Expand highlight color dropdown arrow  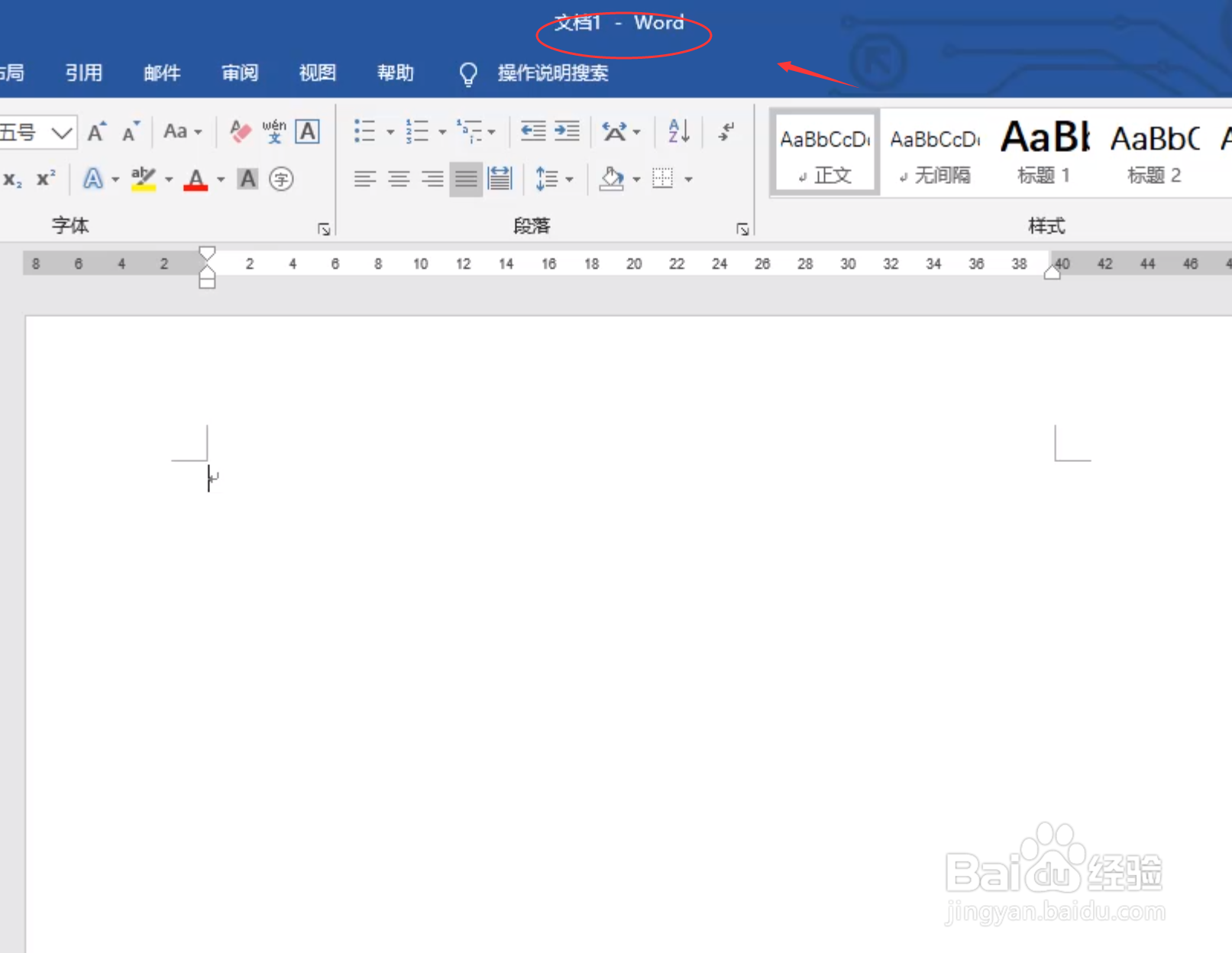click(169, 179)
